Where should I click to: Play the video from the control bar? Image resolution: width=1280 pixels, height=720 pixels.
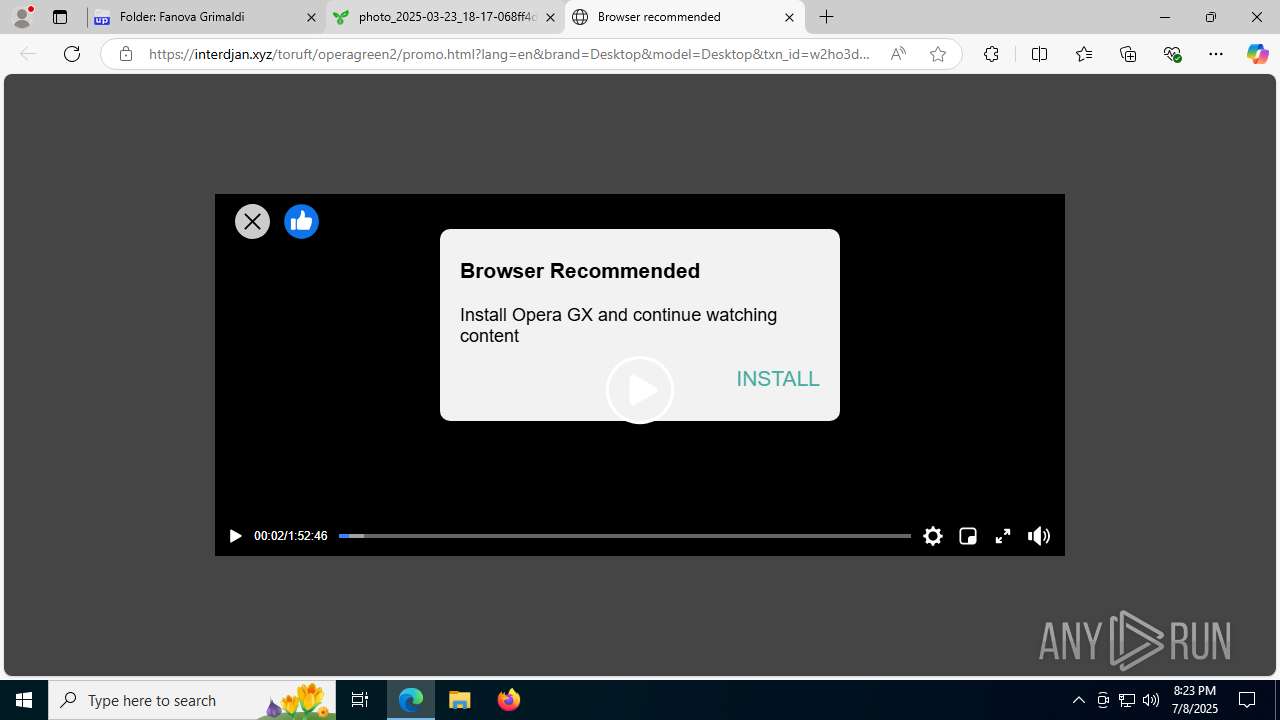(x=235, y=536)
